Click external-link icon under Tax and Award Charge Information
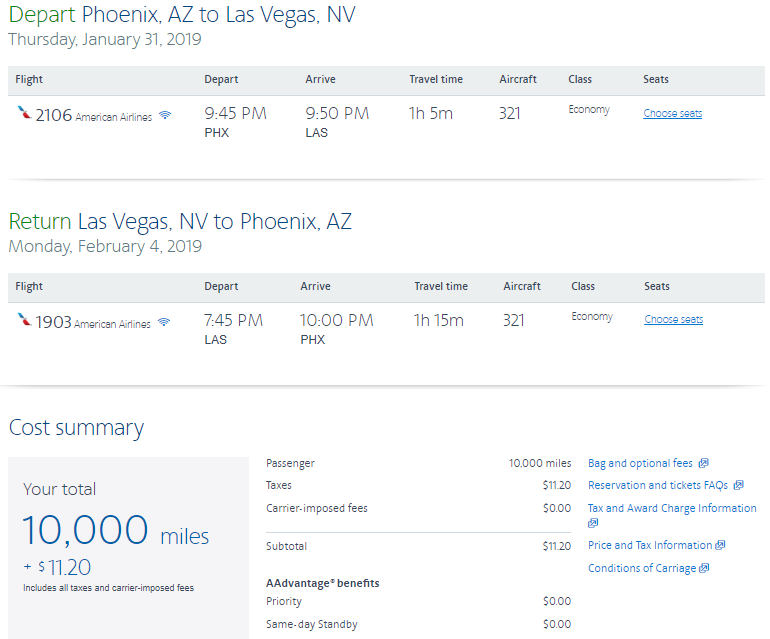Image resolution: width=770 pixels, height=639 pixels. click(x=593, y=523)
